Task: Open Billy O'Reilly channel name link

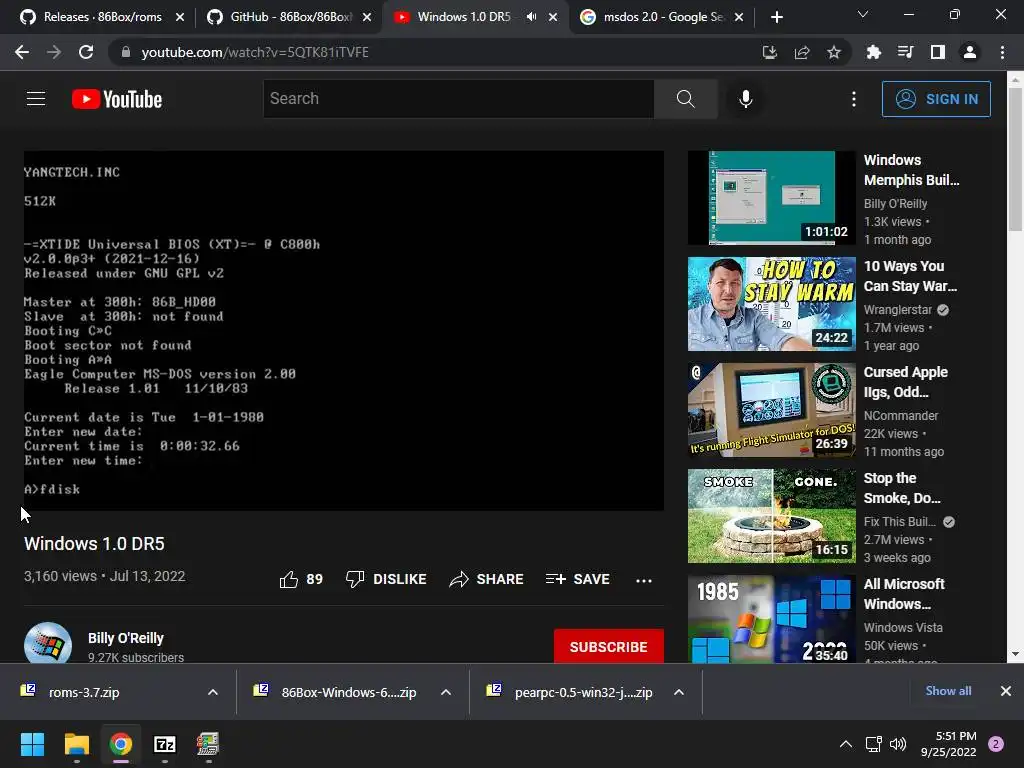Action: [126, 638]
